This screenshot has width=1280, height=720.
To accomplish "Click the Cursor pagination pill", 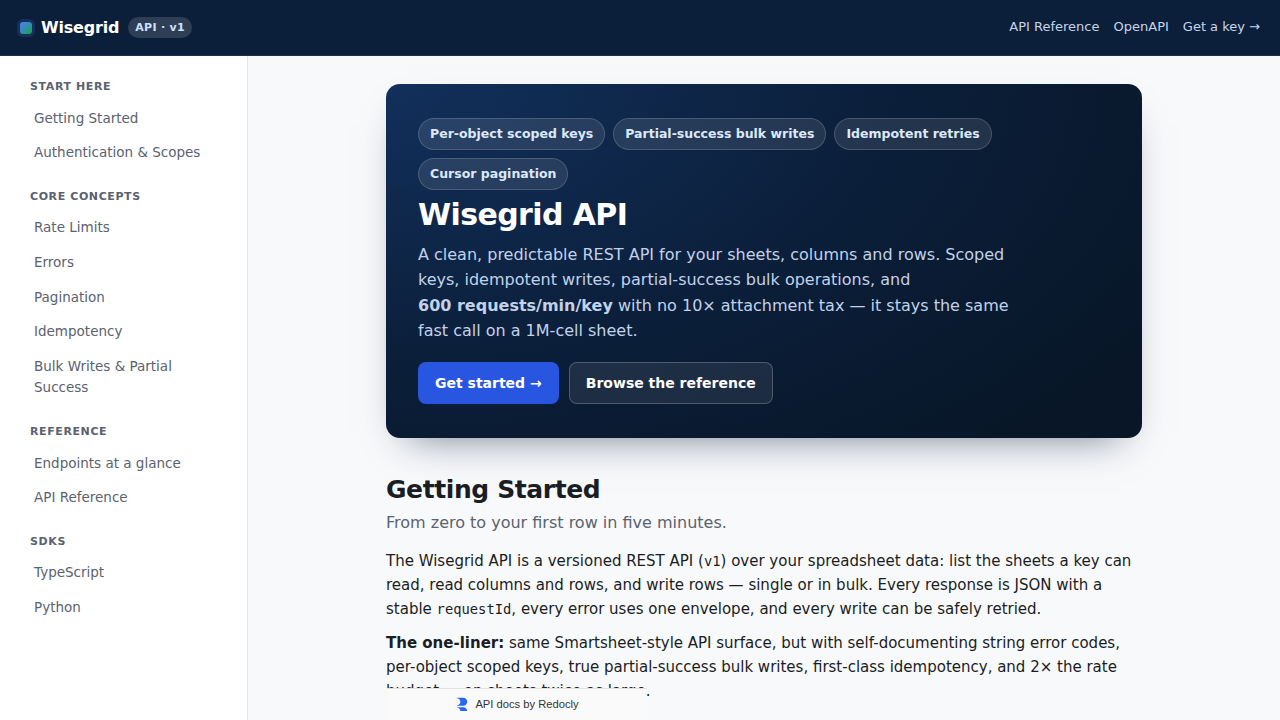I will click(x=493, y=174).
